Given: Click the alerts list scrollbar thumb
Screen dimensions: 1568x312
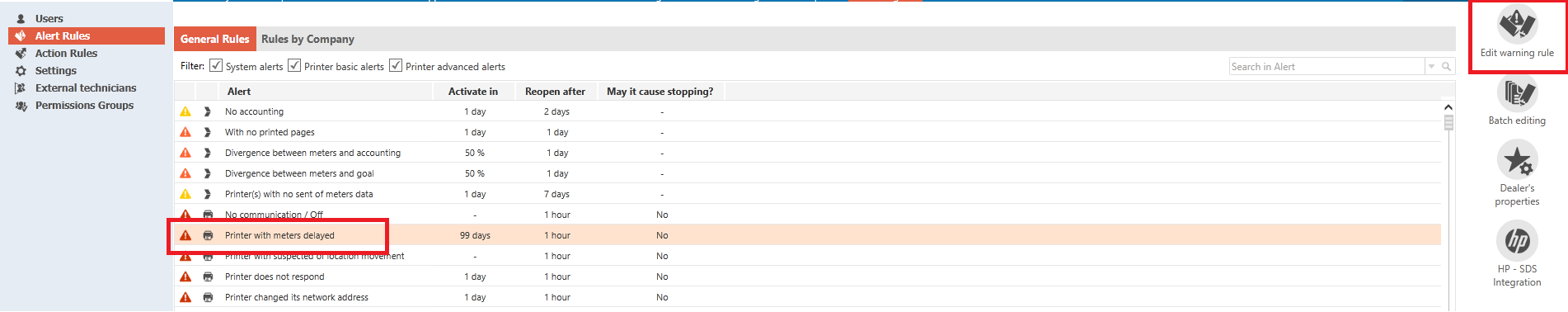Looking at the screenshot, I should [1448, 123].
